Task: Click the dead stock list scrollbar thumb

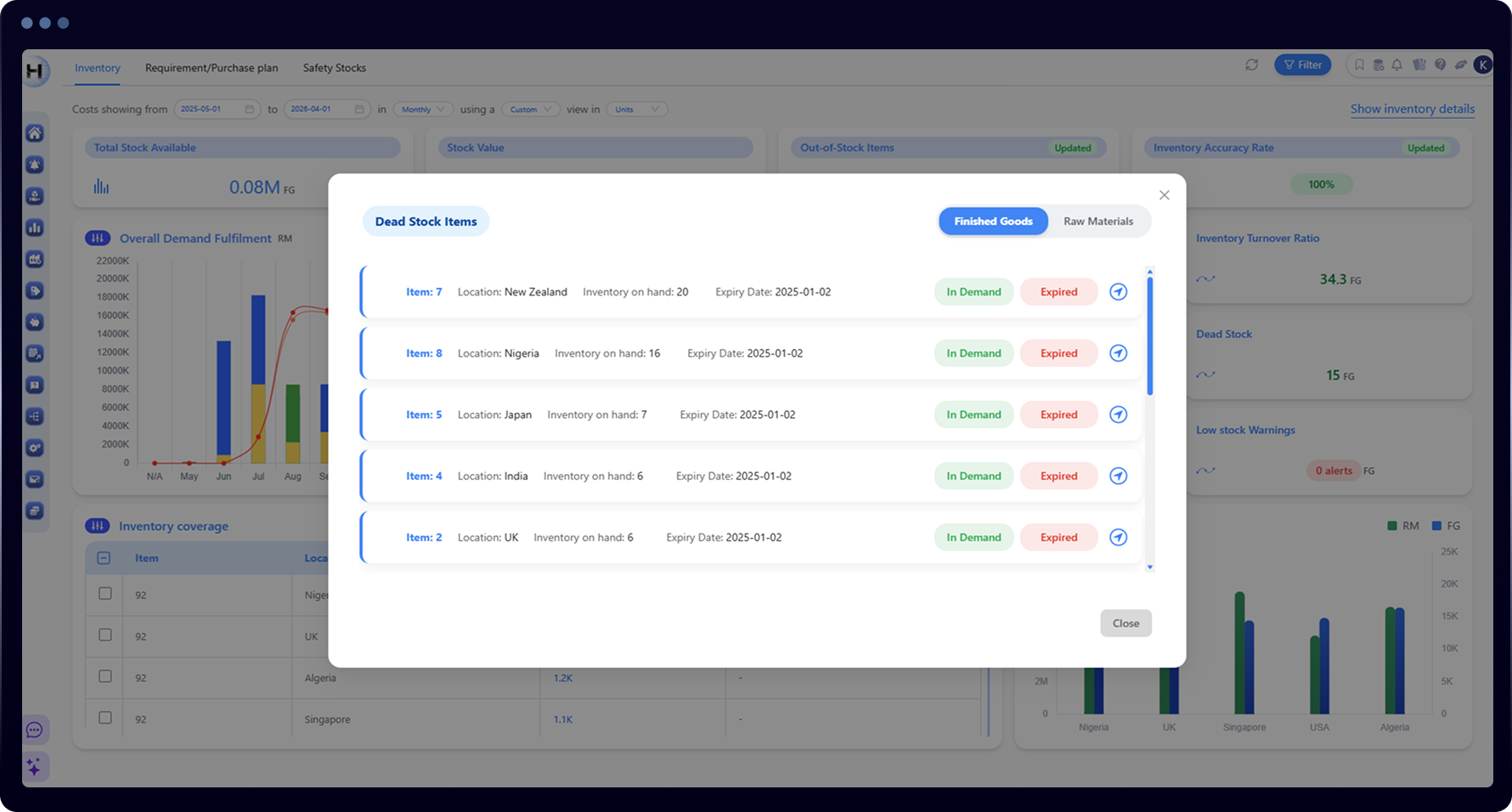Action: [1150, 336]
